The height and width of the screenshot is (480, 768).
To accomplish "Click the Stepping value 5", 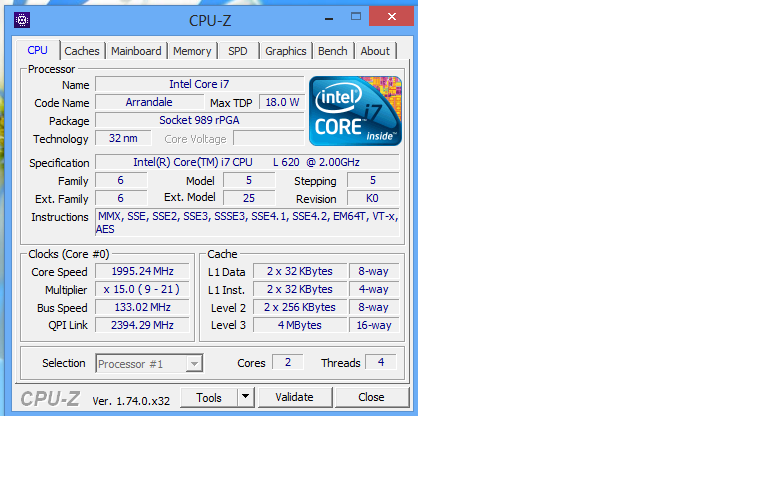I will coord(373,180).
